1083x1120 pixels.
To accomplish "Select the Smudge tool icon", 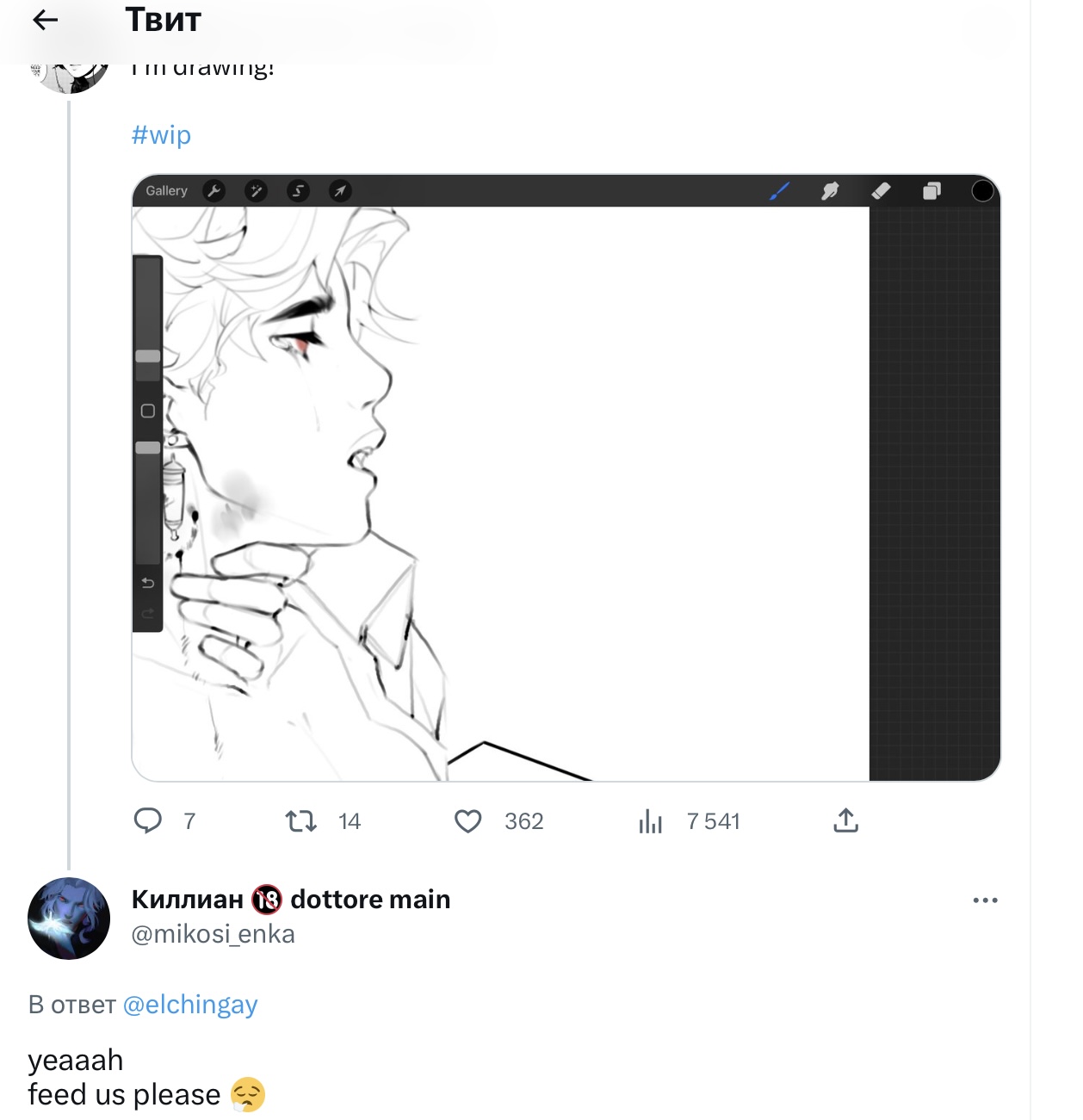I will click(x=830, y=191).
